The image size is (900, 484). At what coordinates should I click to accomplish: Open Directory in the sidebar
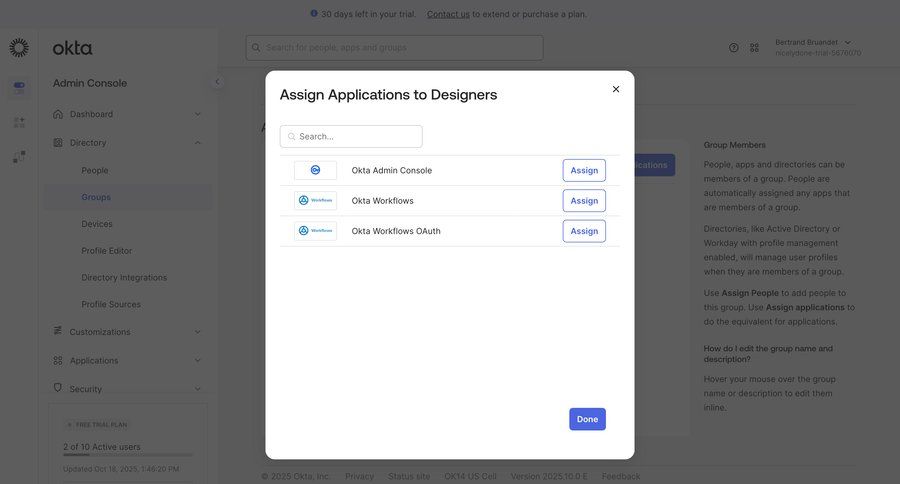(88, 142)
